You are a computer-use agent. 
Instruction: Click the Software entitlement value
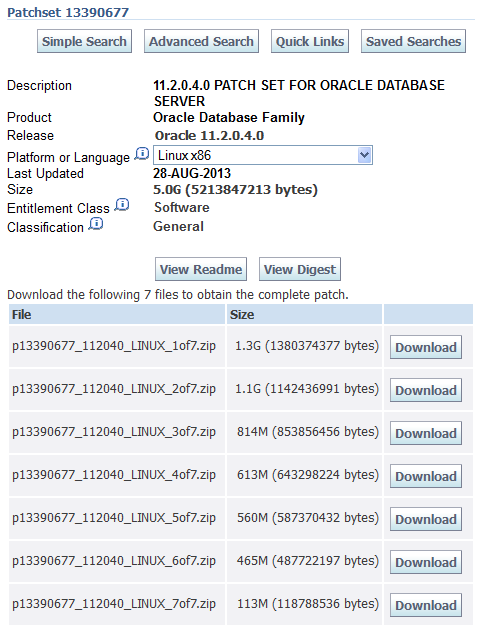click(x=182, y=208)
